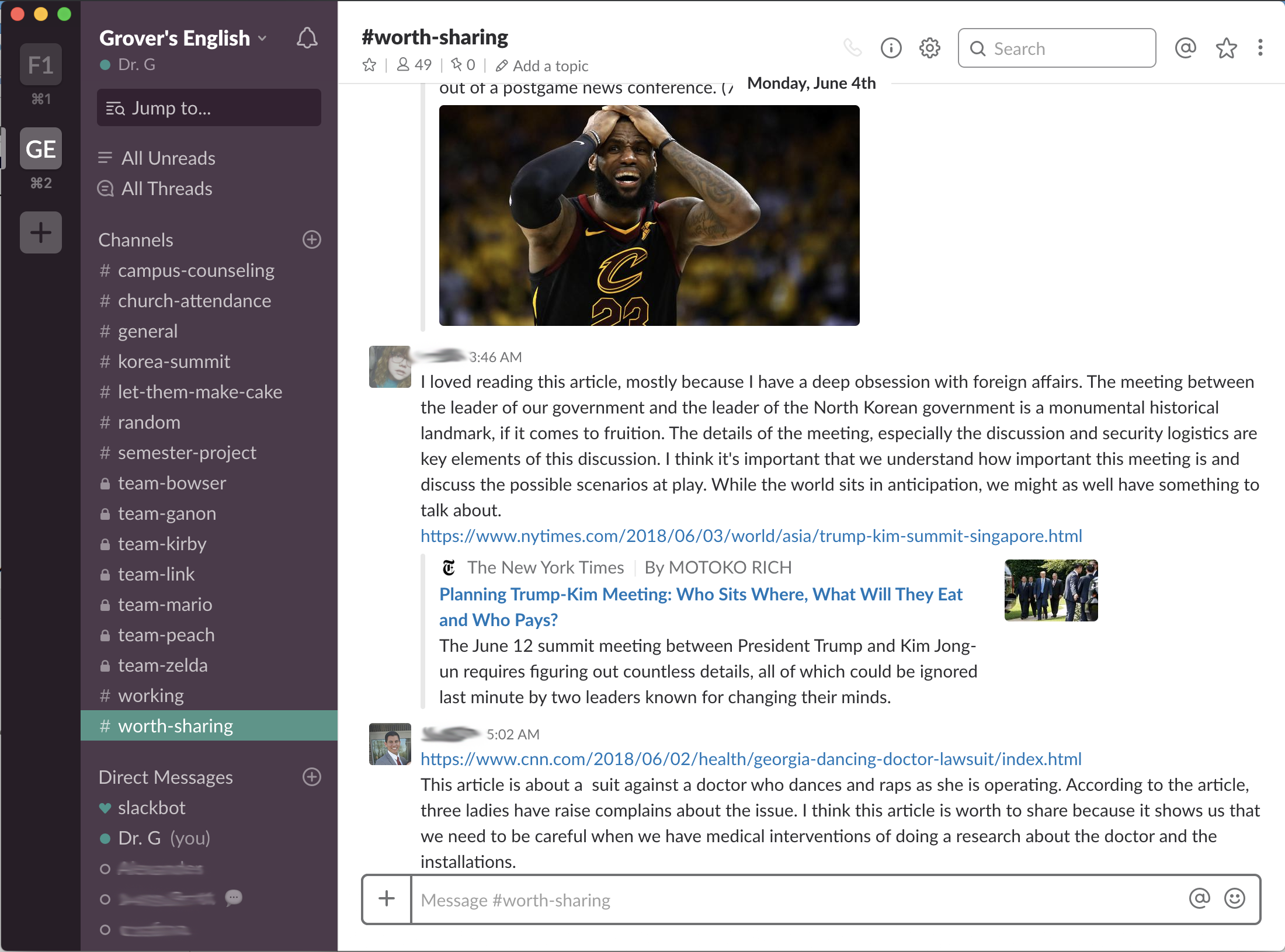The height and width of the screenshot is (952, 1285).
Task: Open notification bell preferences
Action: 307,39
